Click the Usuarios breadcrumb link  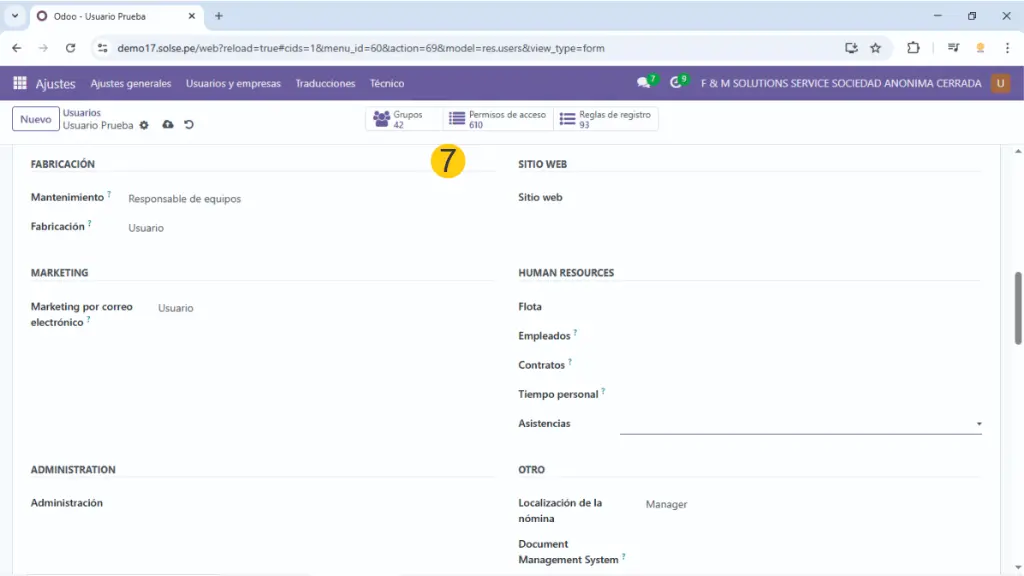[x=82, y=113]
